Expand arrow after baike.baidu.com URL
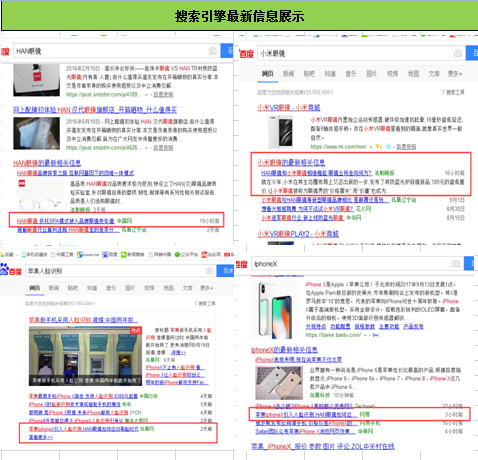 365,335
